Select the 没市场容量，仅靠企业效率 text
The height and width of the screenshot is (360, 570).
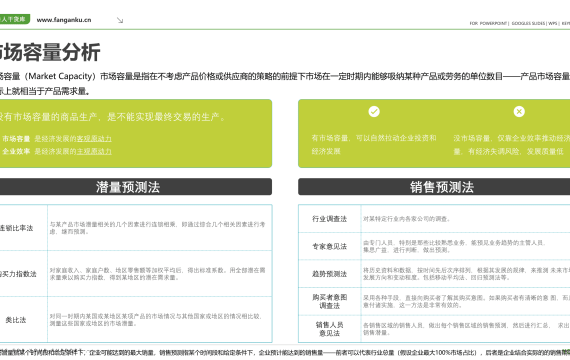point(511,144)
